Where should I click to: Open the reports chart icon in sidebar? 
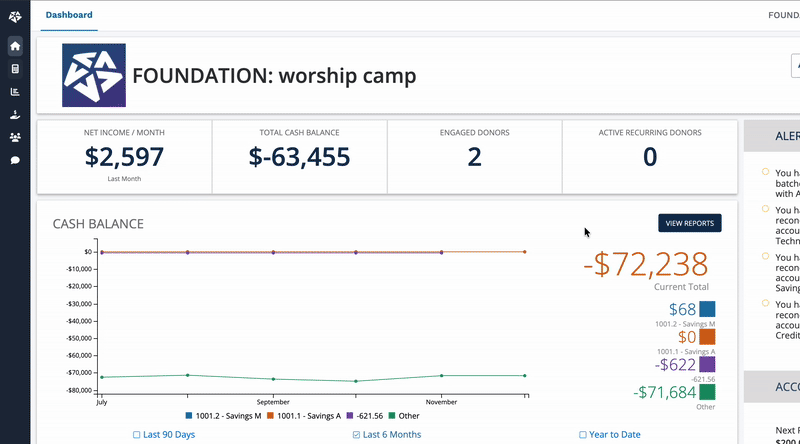[15, 92]
